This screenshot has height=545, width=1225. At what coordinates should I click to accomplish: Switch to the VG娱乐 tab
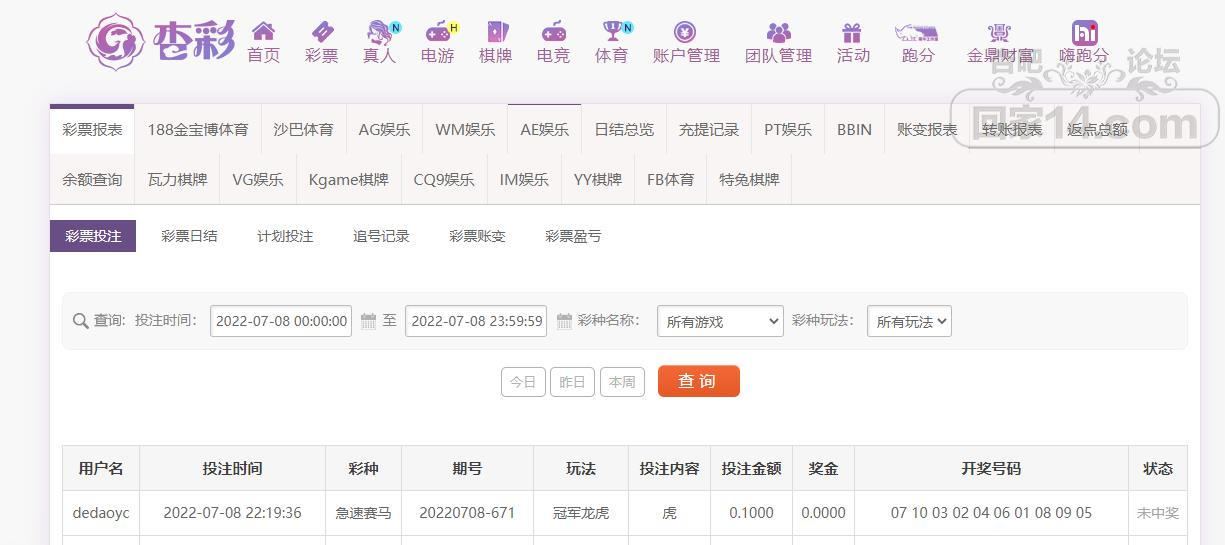pyautogui.click(x=258, y=180)
